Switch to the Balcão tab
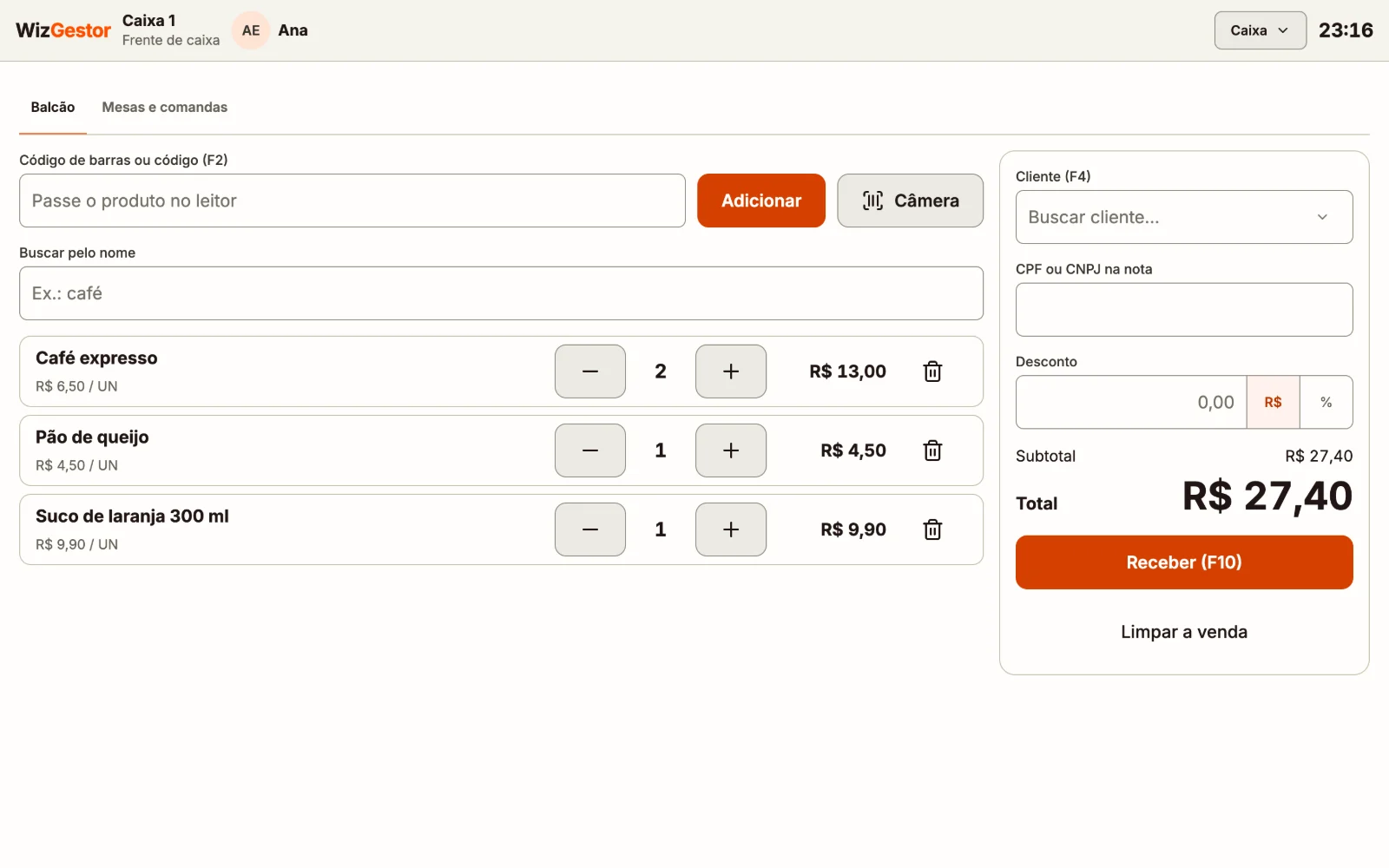 coord(53,108)
